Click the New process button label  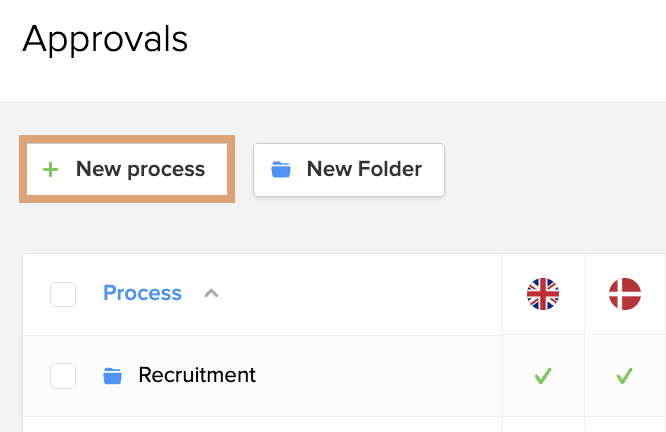tap(140, 169)
